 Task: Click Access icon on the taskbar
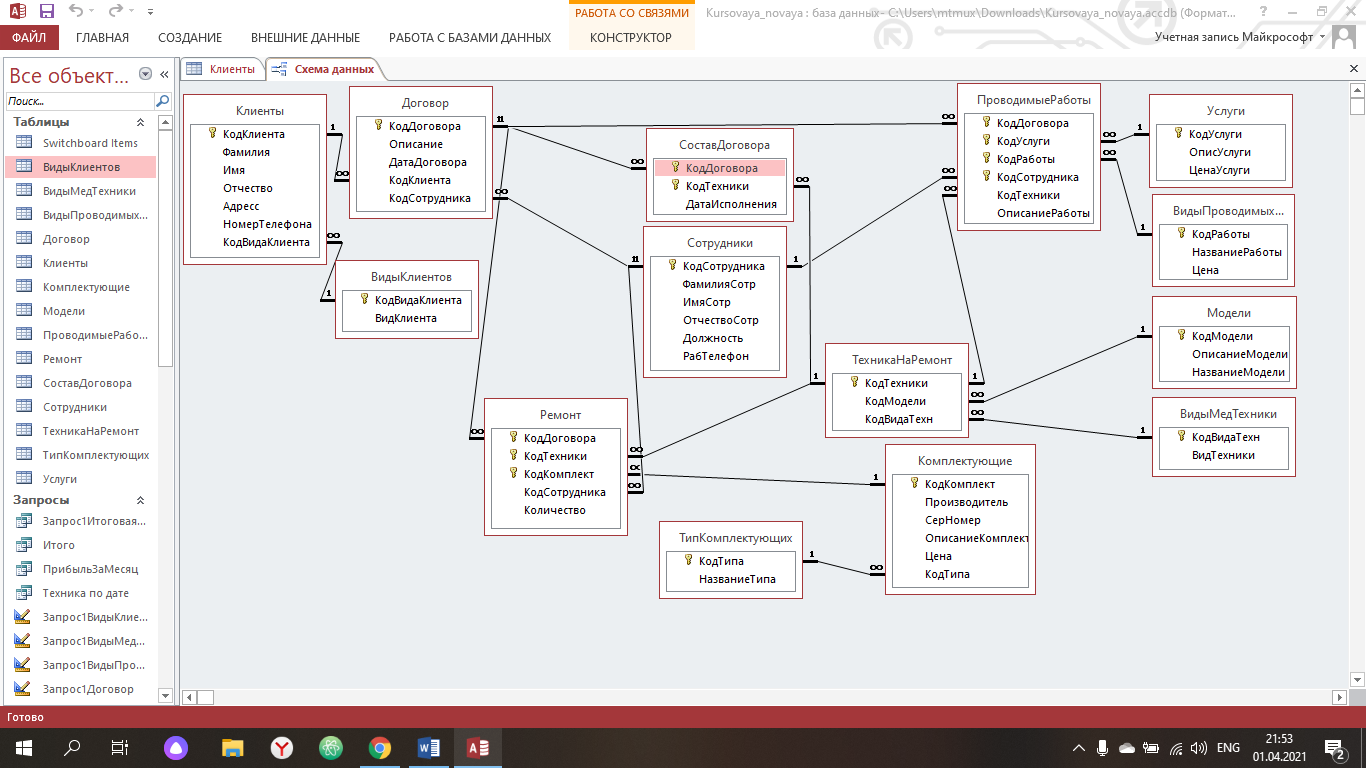click(x=477, y=747)
